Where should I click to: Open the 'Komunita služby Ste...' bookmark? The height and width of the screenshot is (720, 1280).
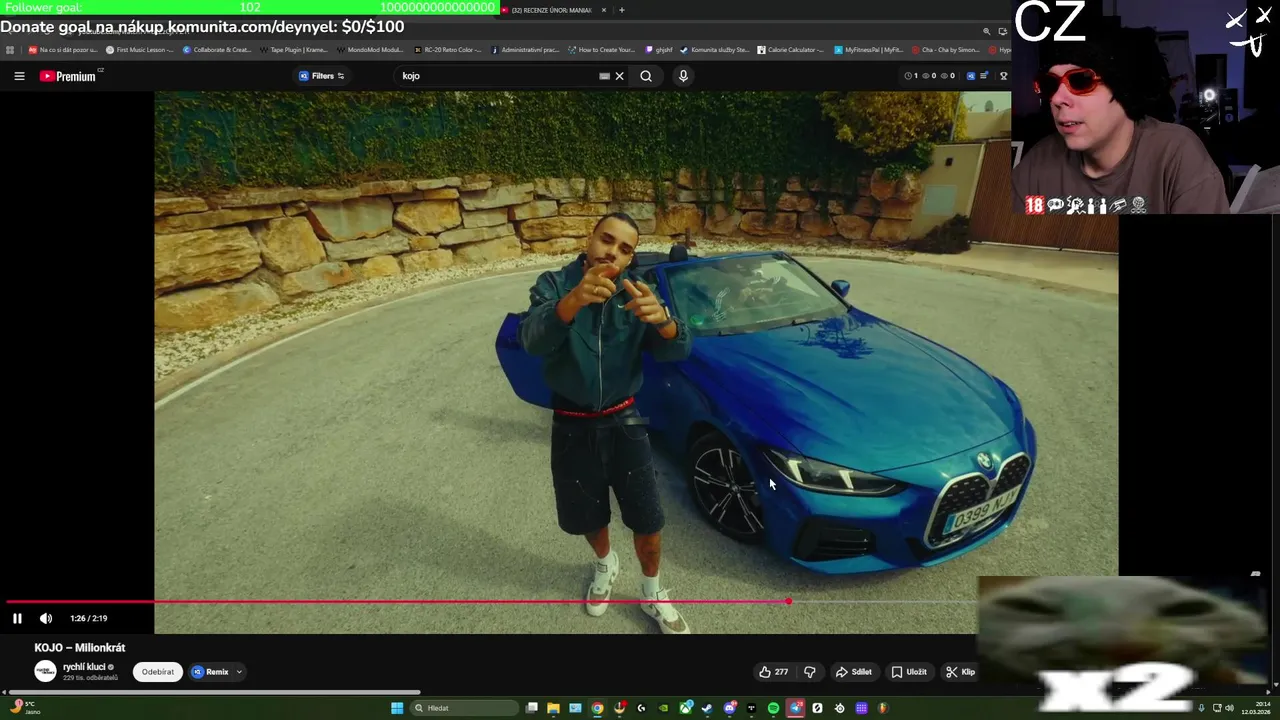point(714,49)
